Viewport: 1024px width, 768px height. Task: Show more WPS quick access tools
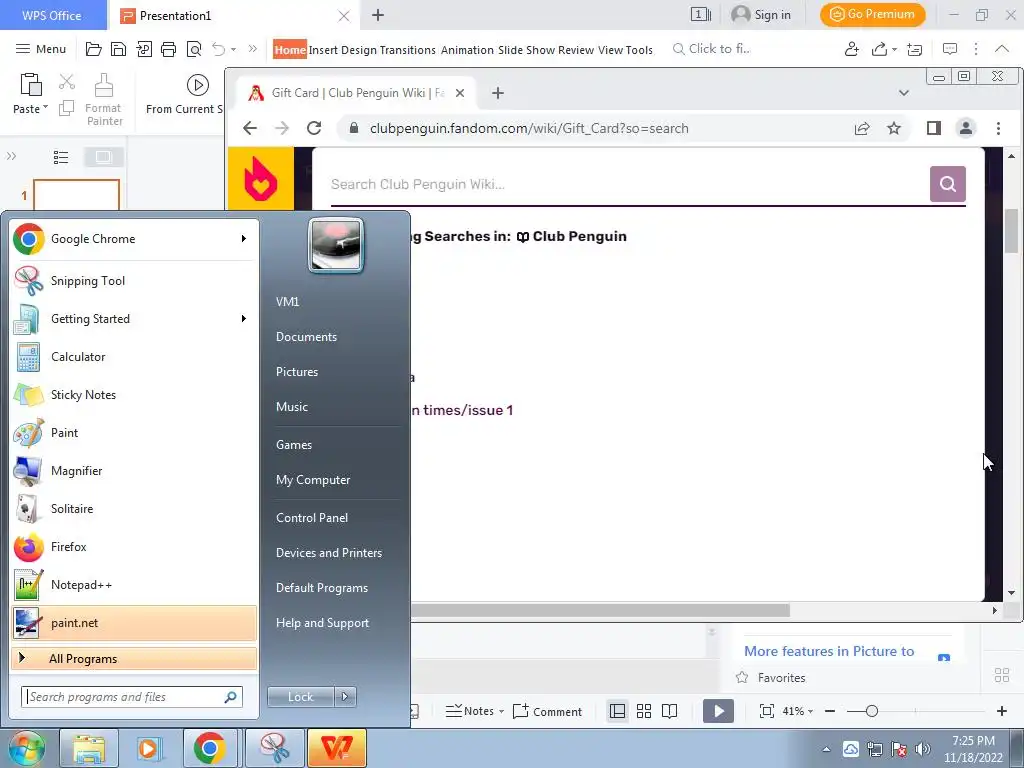[253, 49]
